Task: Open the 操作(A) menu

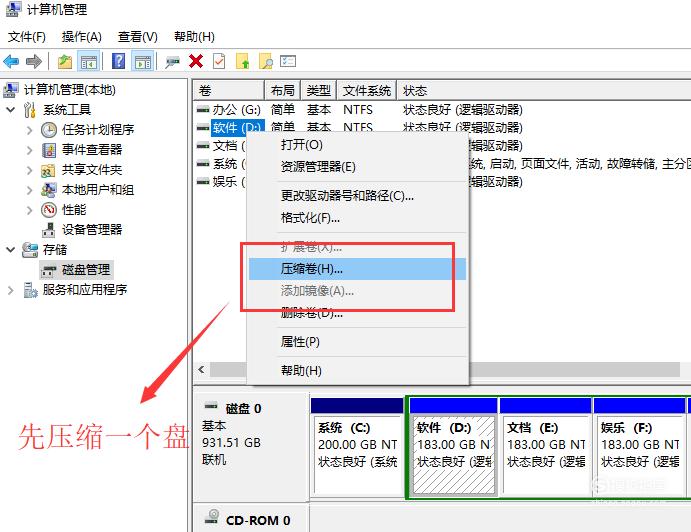Action: pyautogui.click(x=82, y=37)
